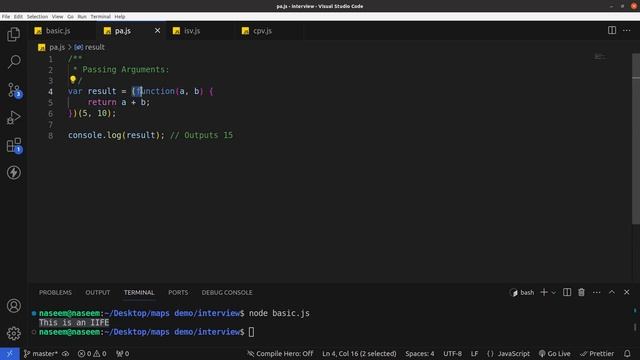Image resolution: width=640 pixels, height=360 pixels.
Task: Start Go Live server
Action: point(554,353)
